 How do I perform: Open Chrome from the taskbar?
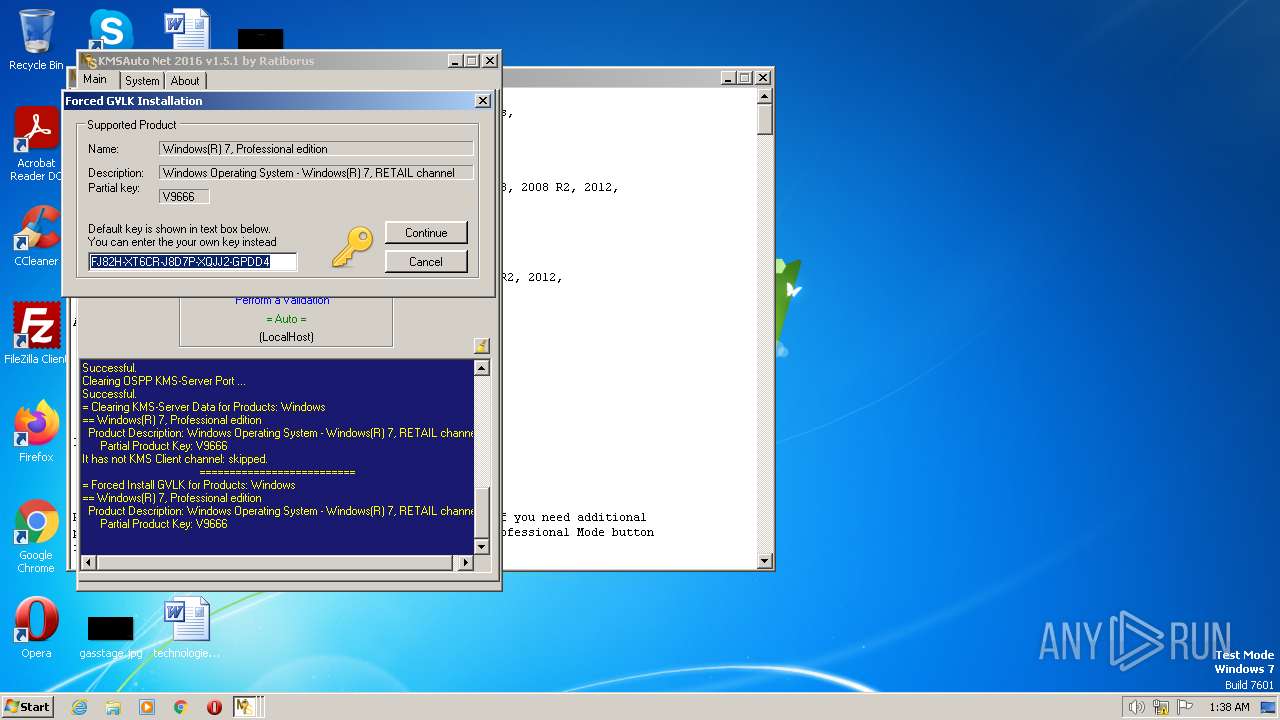coord(180,706)
